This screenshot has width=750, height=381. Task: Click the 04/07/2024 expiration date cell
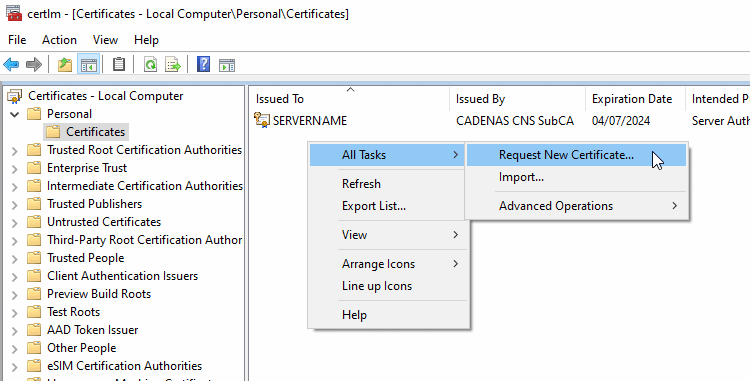click(x=621, y=121)
